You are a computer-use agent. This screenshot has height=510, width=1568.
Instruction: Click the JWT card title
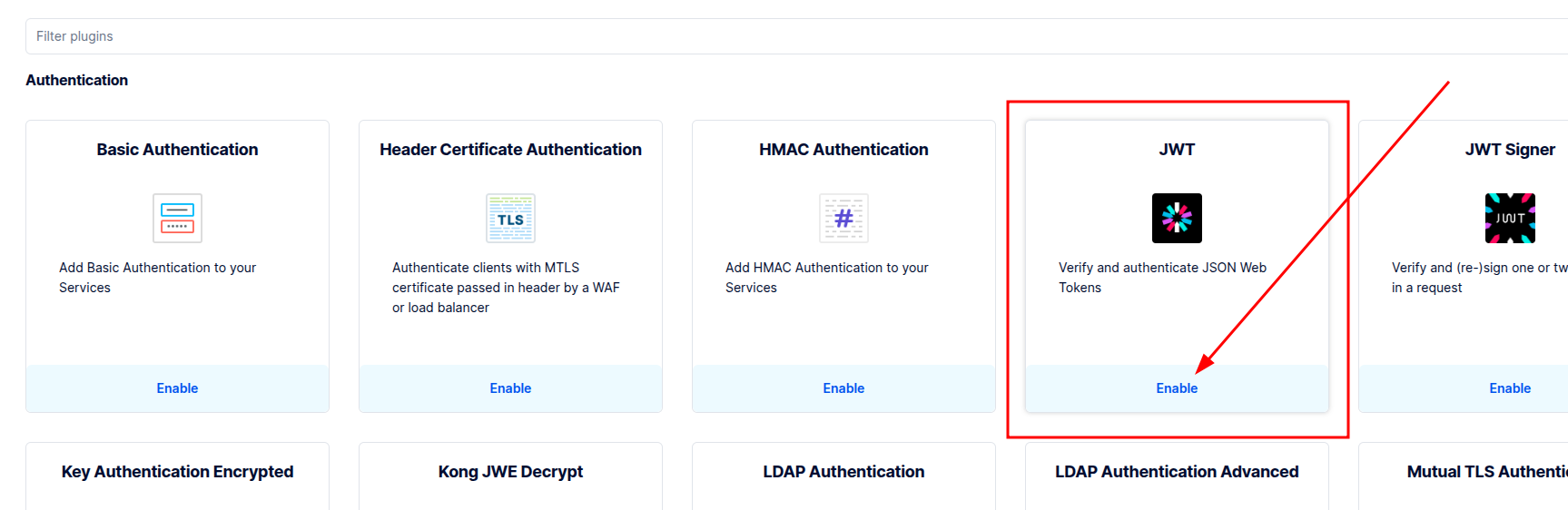[1177, 150]
